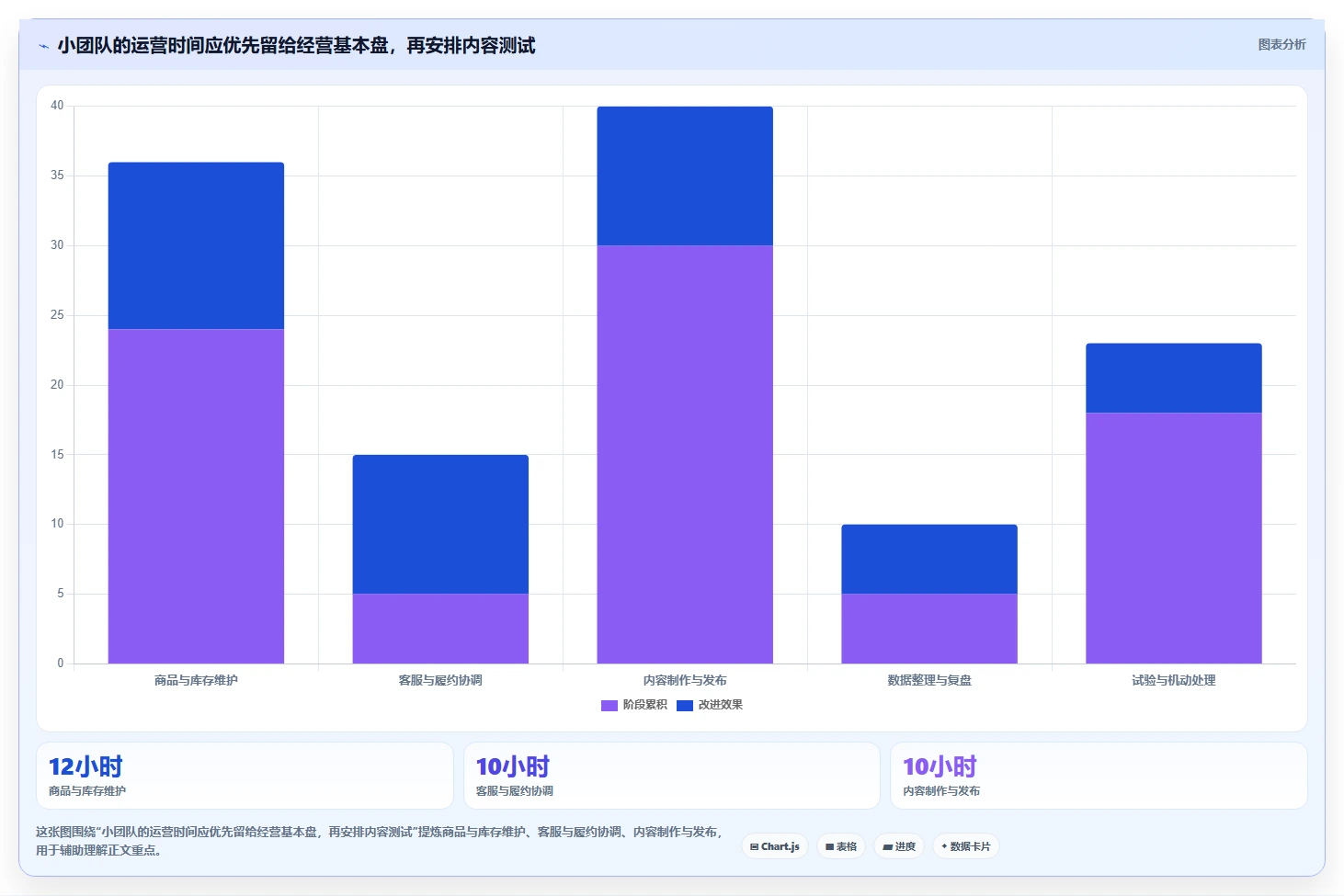The height and width of the screenshot is (896, 1344).
Task: Click the y-axis value 25
Action: click(x=57, y=315)
